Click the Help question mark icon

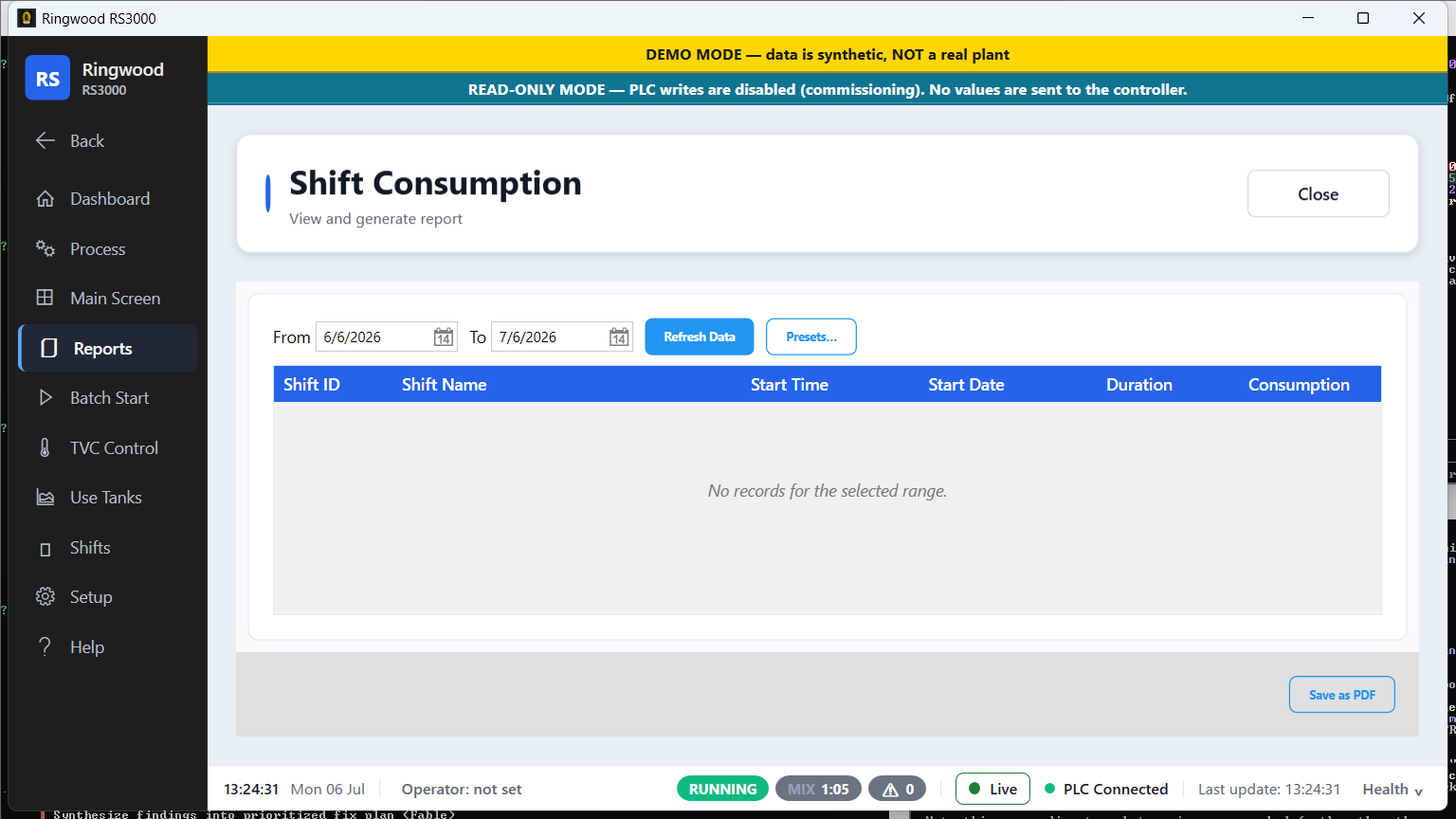coord(45,646)
